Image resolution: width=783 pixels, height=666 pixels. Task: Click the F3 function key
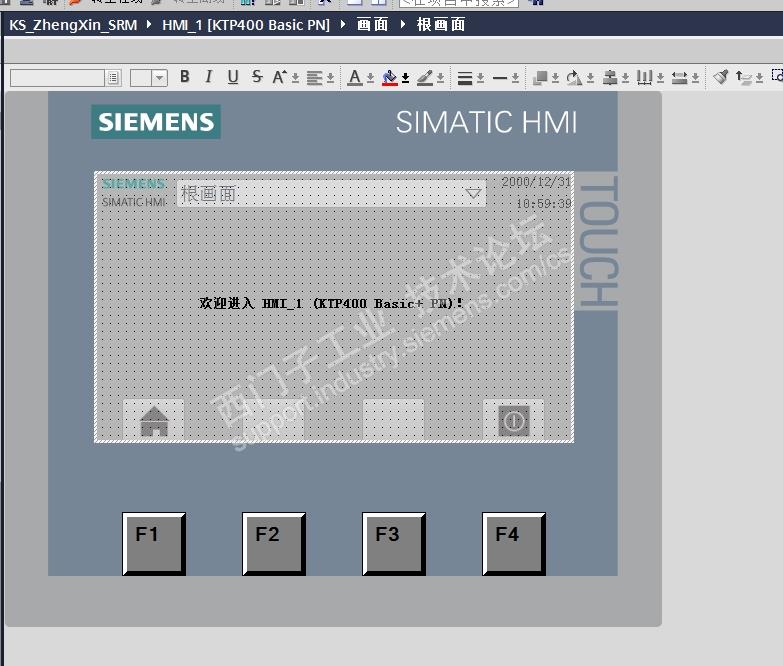tap(393, 544)
